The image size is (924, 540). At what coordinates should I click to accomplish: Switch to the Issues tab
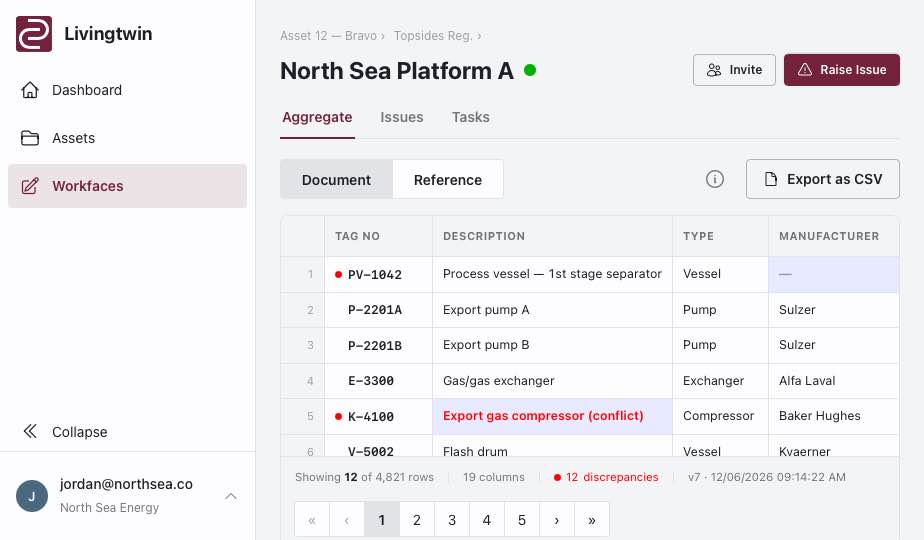coord(402,117)
